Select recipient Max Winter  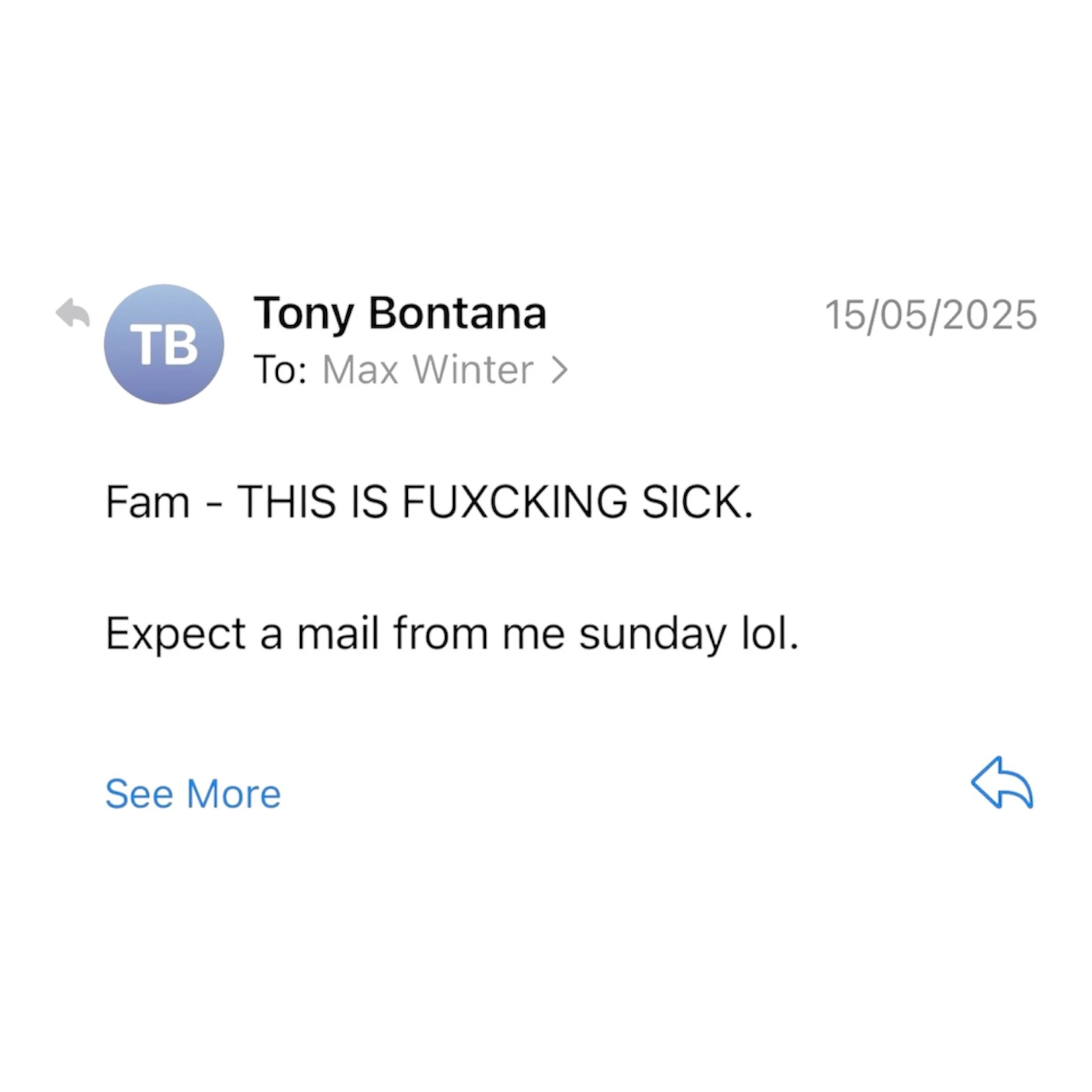point(428,371)
